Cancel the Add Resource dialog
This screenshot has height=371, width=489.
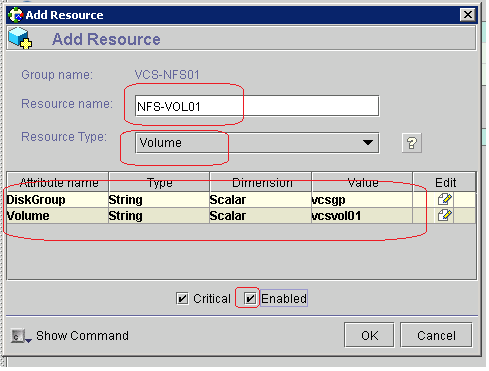coord(436,335)
